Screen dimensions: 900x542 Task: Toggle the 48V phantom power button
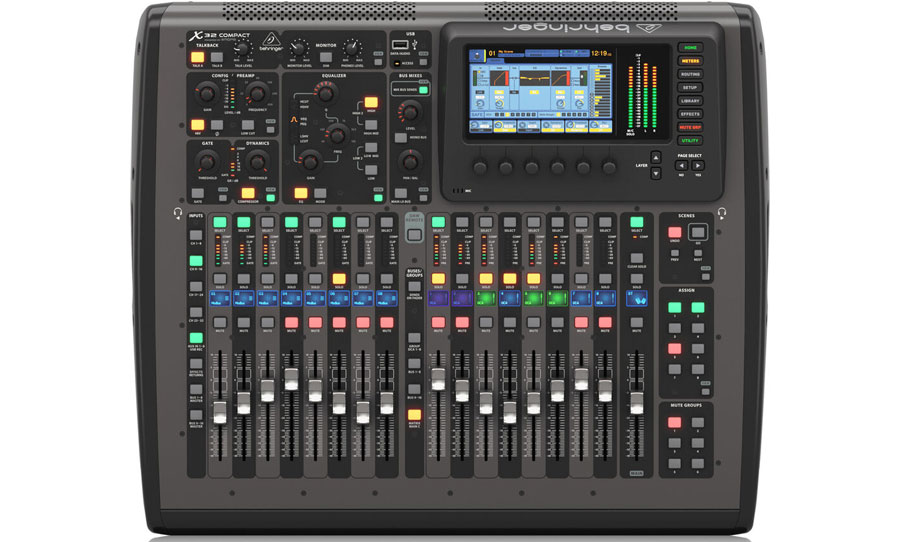[x=197, y=125]
